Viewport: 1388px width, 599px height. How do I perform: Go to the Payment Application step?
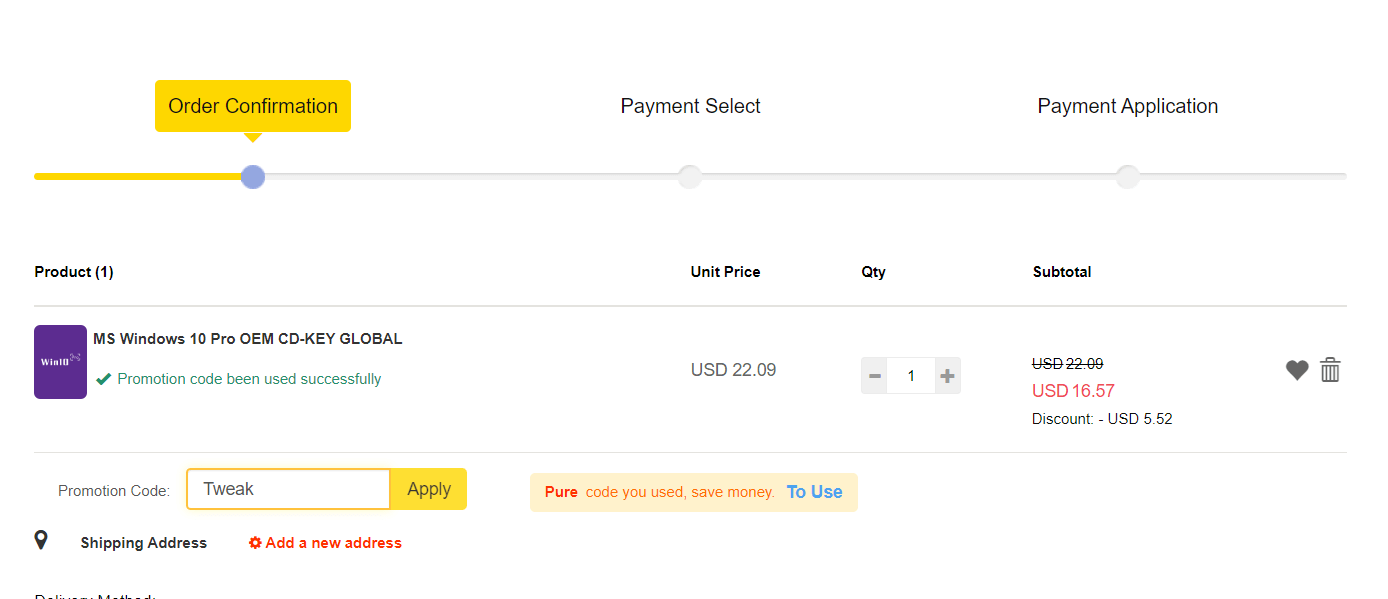pos(1127,106)
